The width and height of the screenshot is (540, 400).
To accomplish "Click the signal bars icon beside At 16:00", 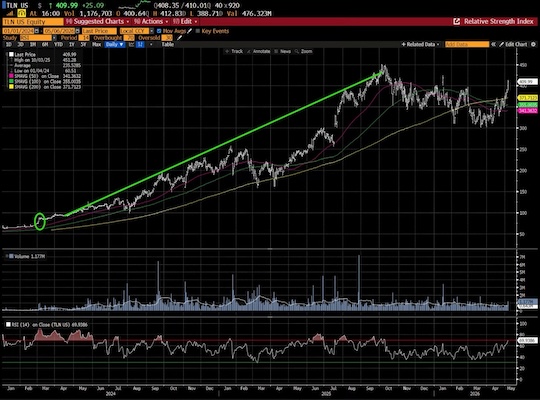I will coord(10,13).
